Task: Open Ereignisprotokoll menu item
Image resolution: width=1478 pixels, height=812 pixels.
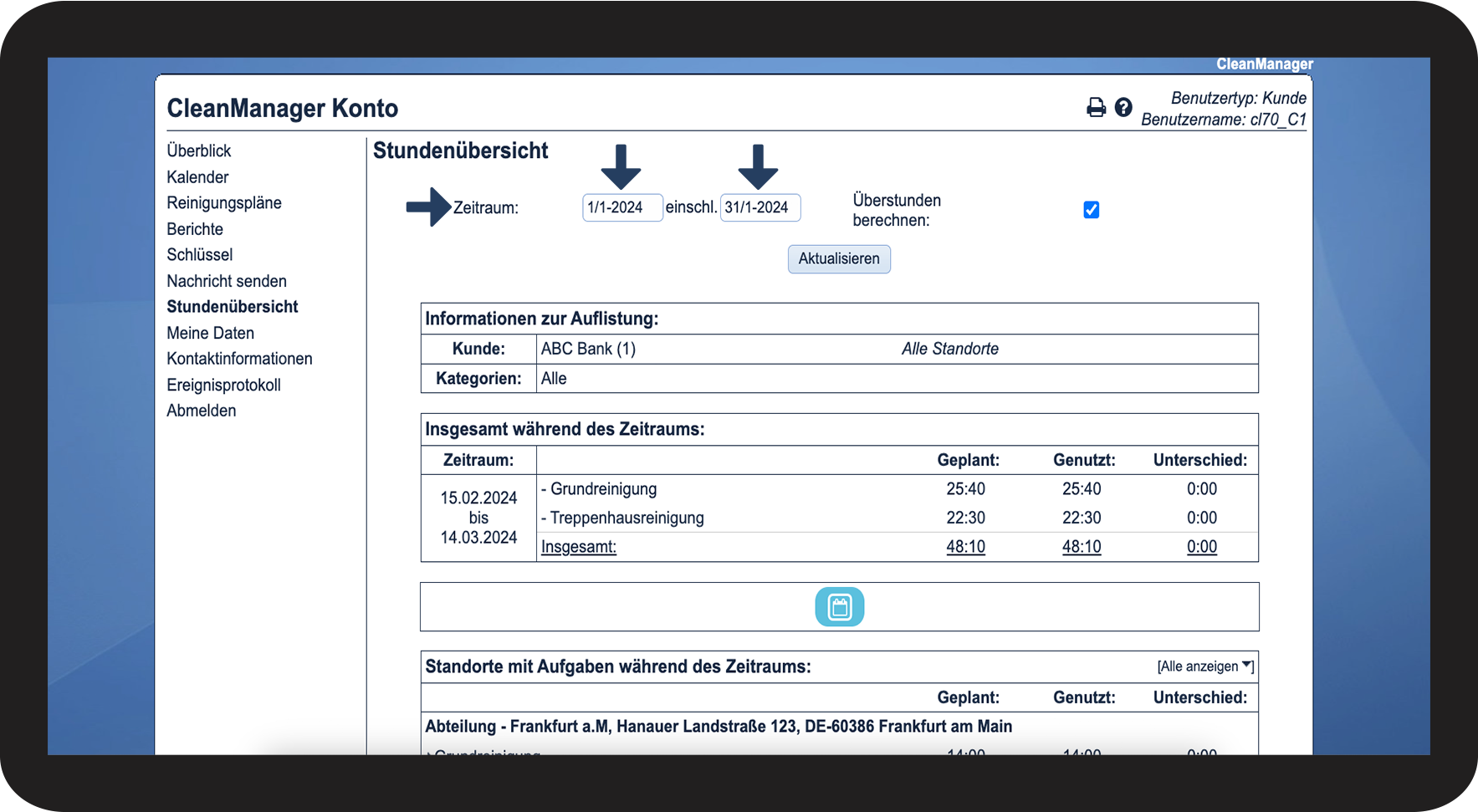Action: click(x=224, y=385)
